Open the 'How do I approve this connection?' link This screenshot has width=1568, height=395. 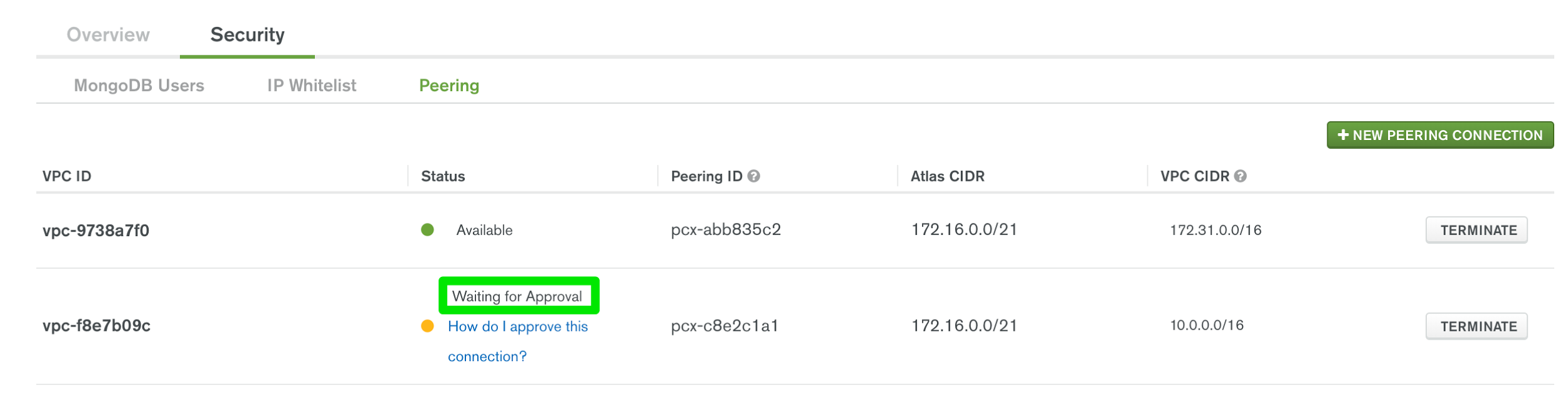517,342
